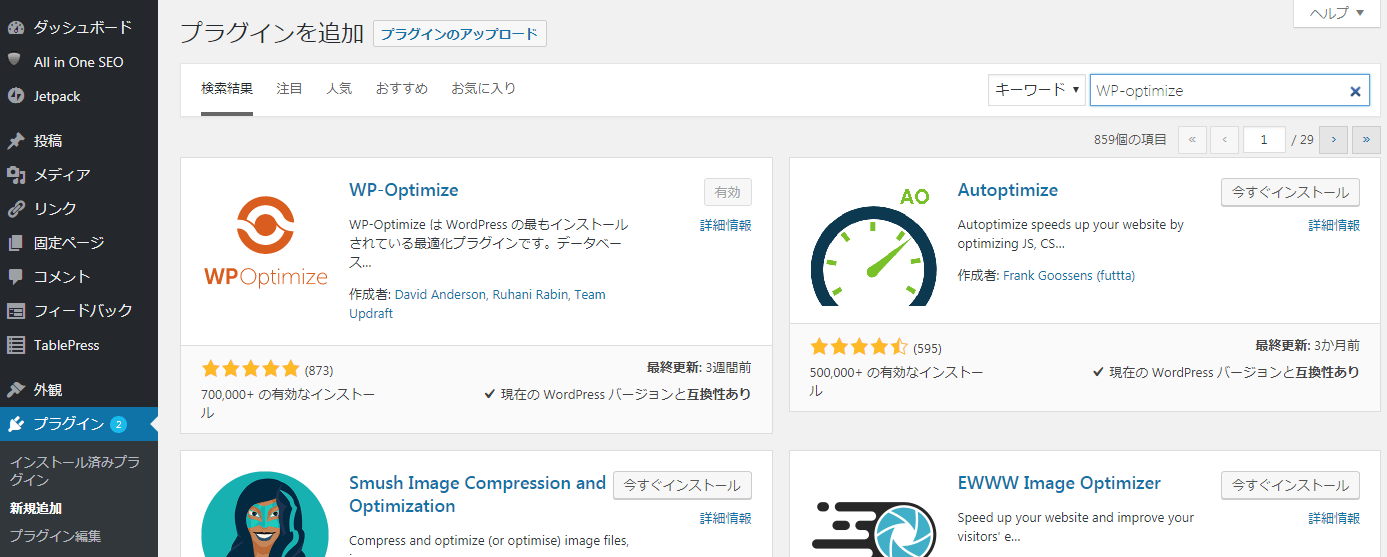
Task: Clear the search field with the X icon
Action: (x=1355, y=91)
